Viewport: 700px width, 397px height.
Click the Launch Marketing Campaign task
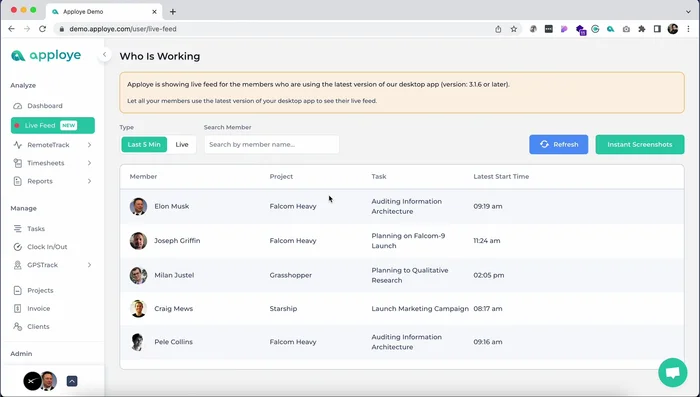(x=420, y=309)
